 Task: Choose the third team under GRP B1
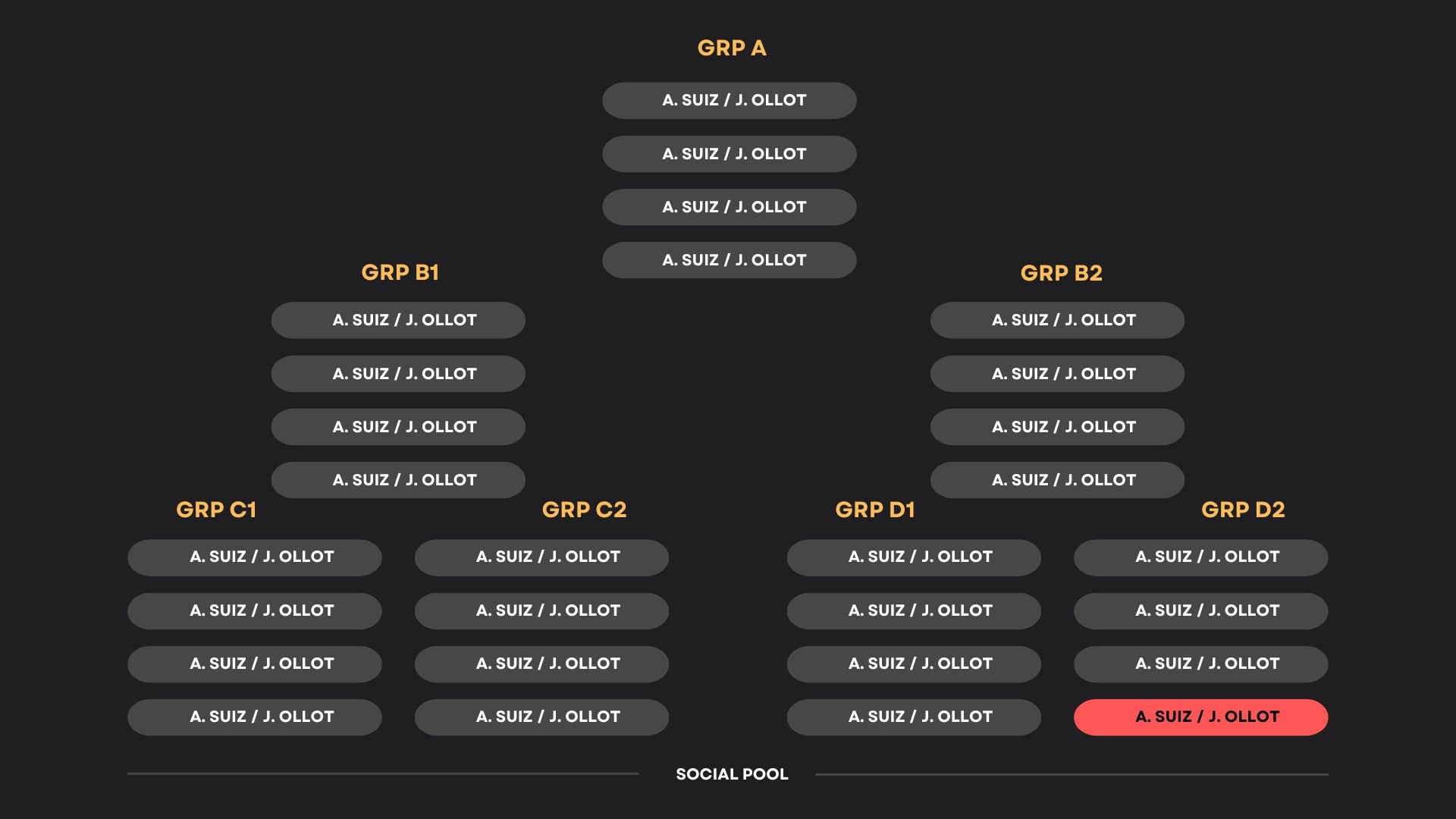point(398,427)
